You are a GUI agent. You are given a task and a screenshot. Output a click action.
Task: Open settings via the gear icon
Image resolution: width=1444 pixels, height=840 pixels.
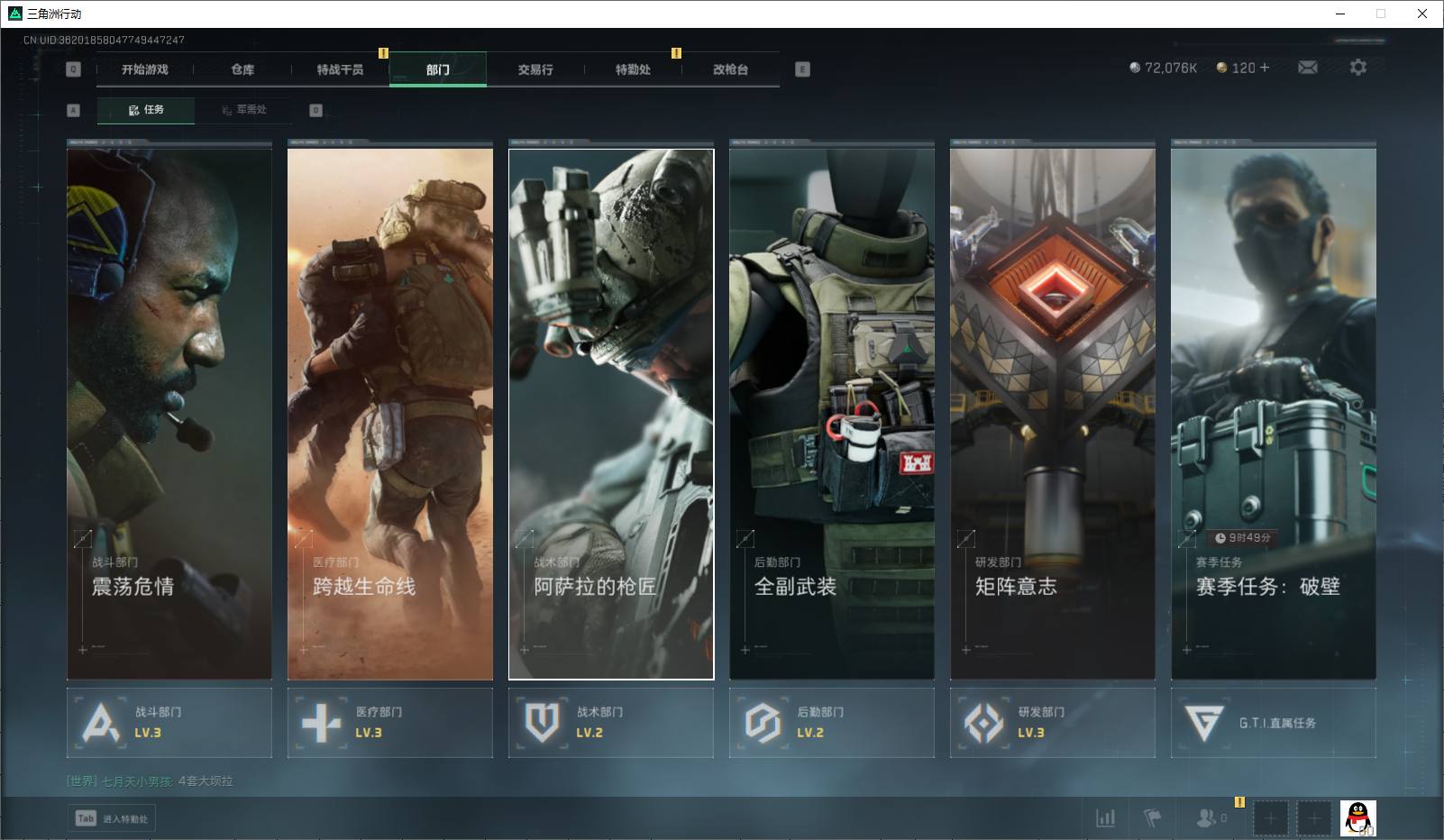1357,68
